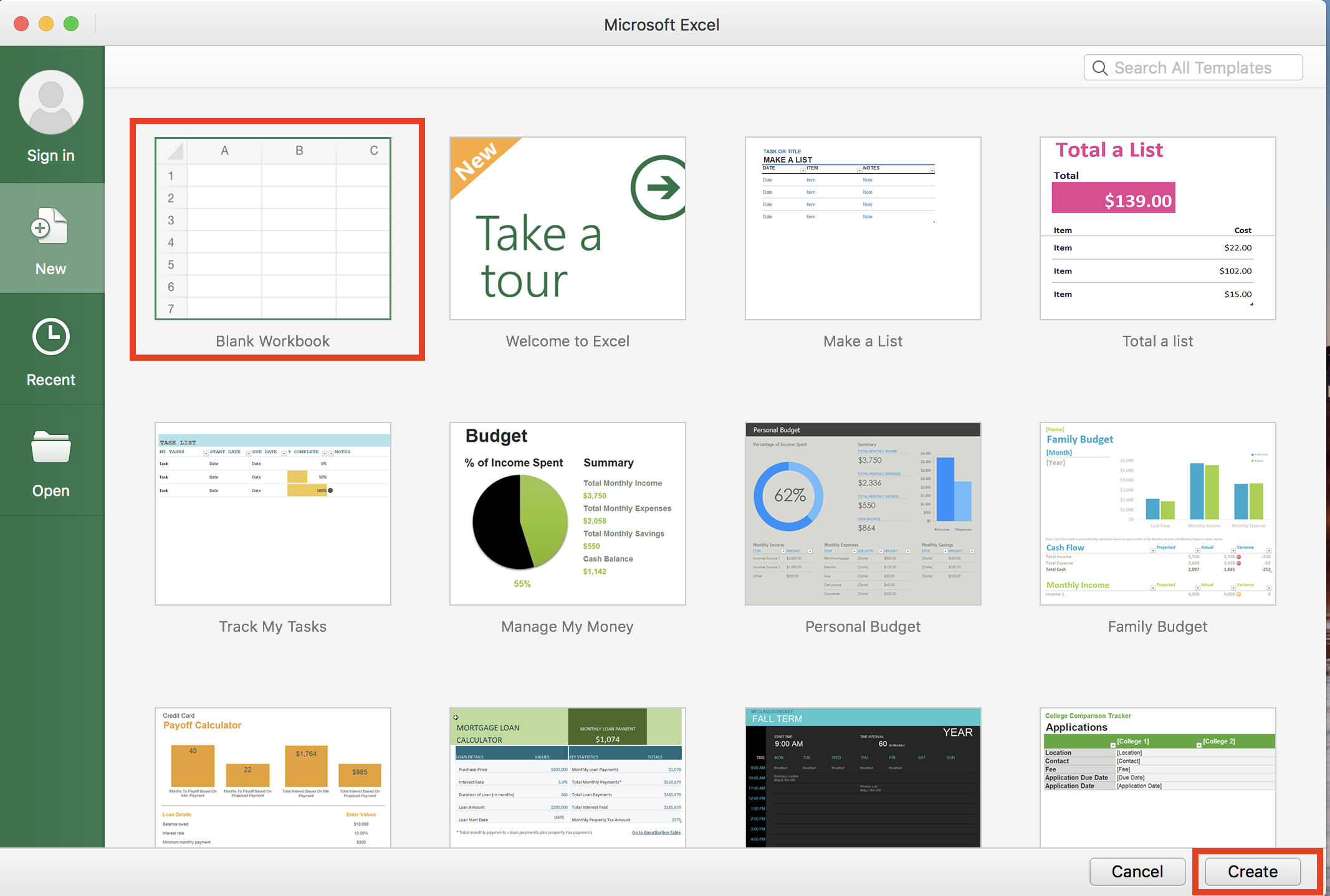Open the Personal Budget template thumbnail
The width and height of the screenshot is (1330, 896).
point(863,514)
